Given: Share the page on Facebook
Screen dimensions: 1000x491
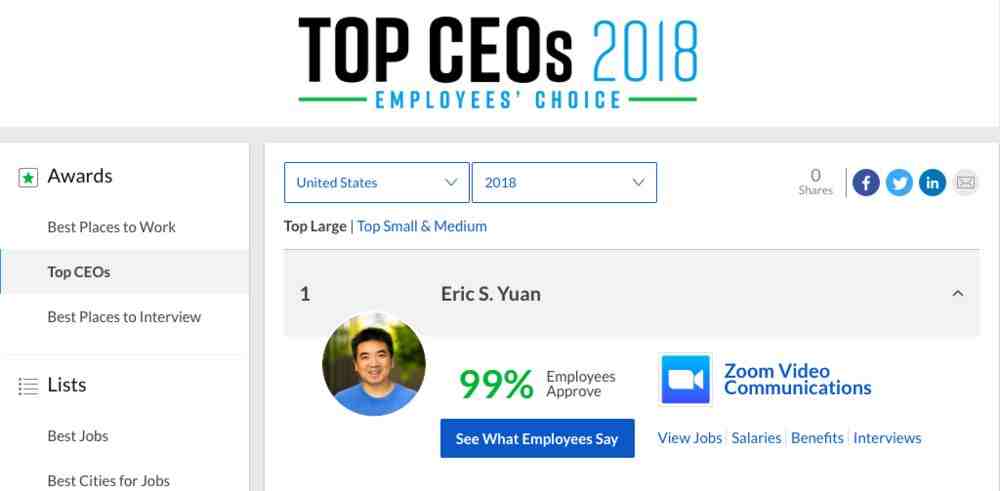Looking at the screenshot, I should click(x=865, y=183).
